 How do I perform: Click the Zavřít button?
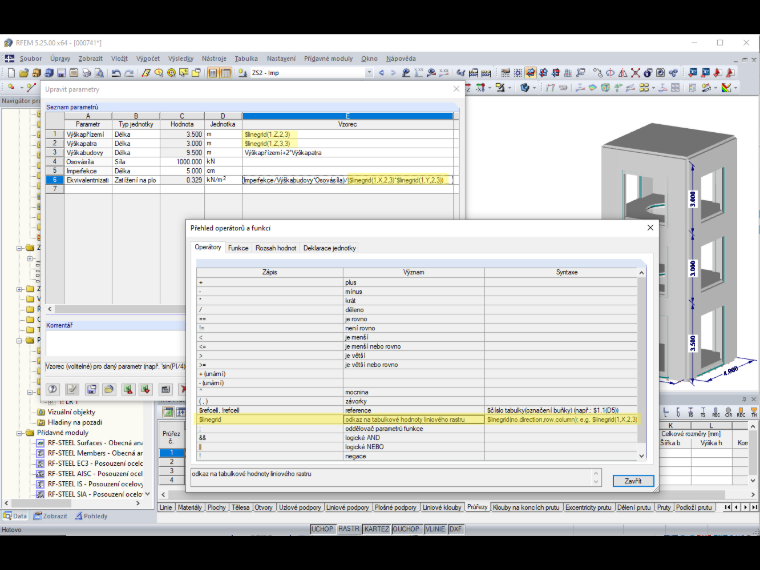[x=633, y=481]
